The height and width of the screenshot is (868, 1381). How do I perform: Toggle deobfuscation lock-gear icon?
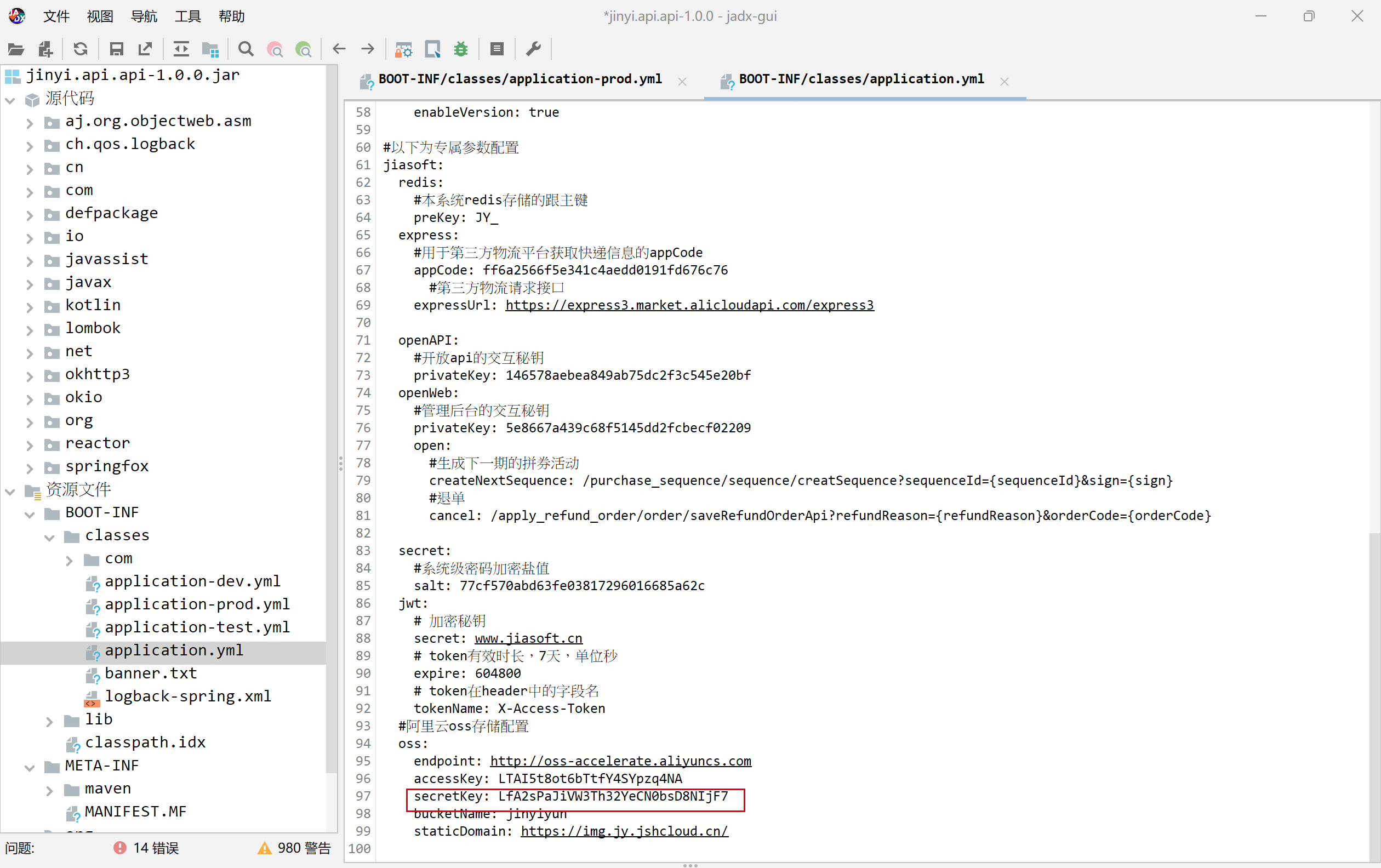(403, 49)
